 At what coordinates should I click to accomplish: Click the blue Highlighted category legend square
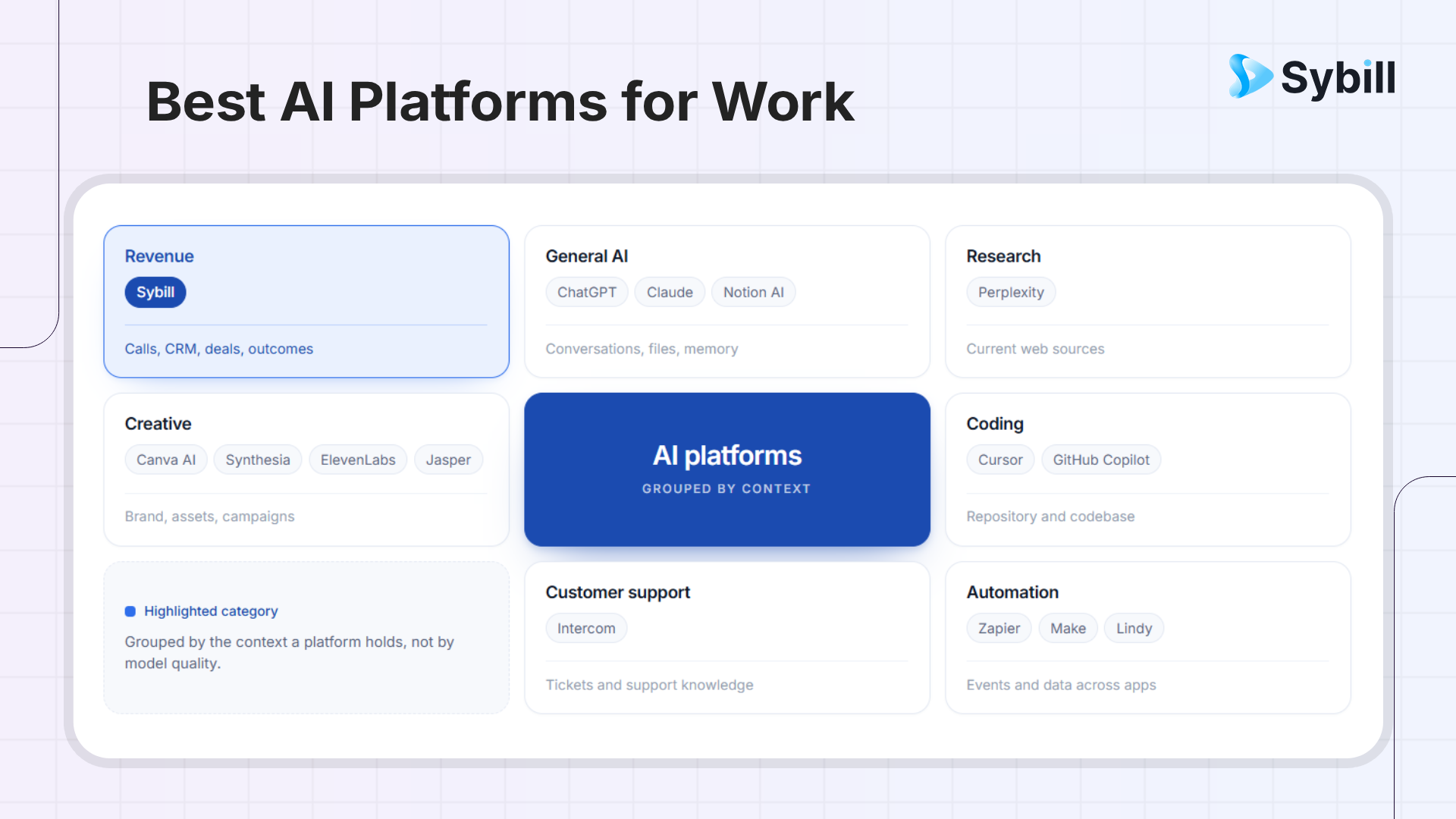[130, 611]
